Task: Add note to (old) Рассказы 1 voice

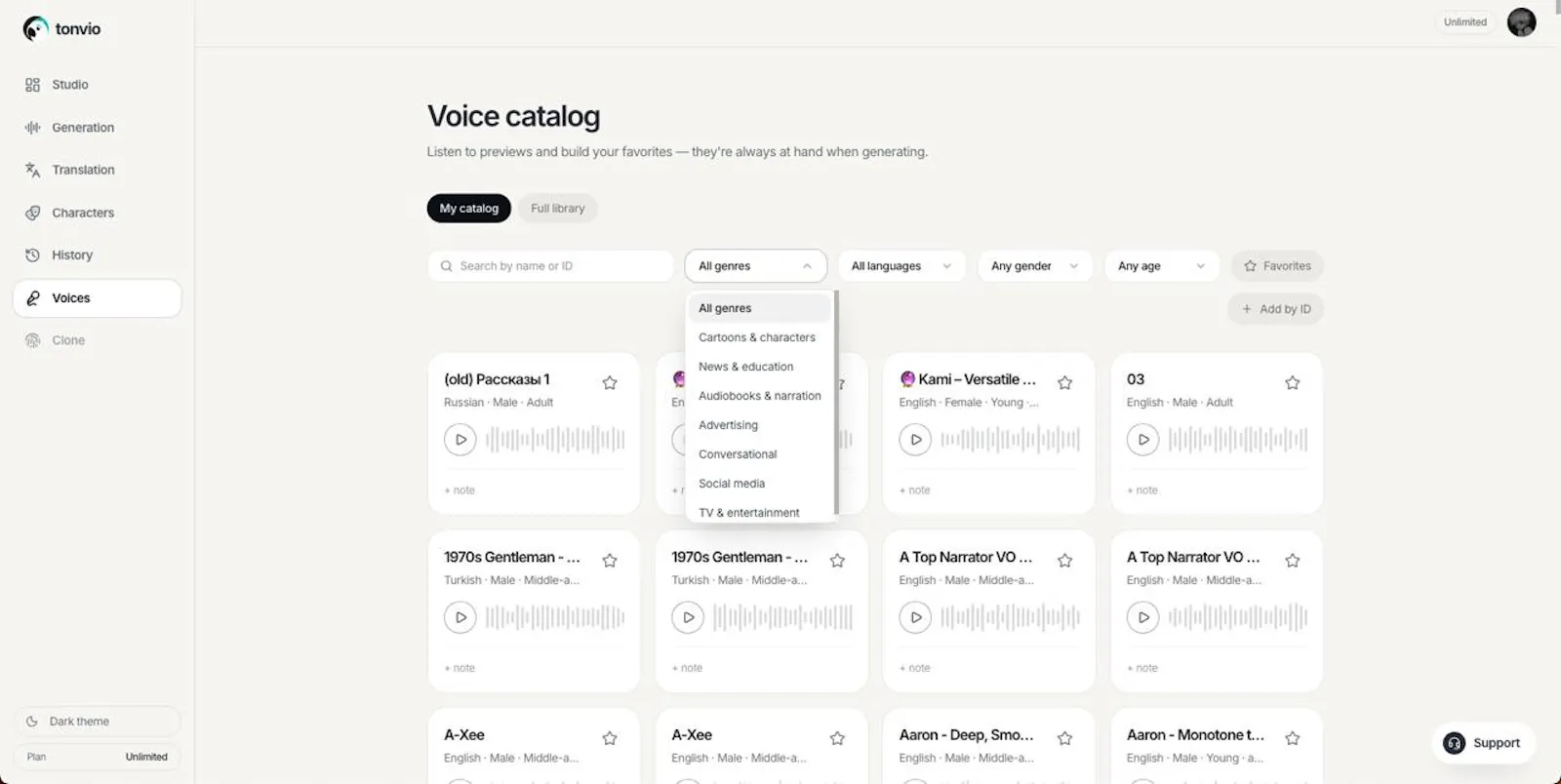Action: (460, 490)
